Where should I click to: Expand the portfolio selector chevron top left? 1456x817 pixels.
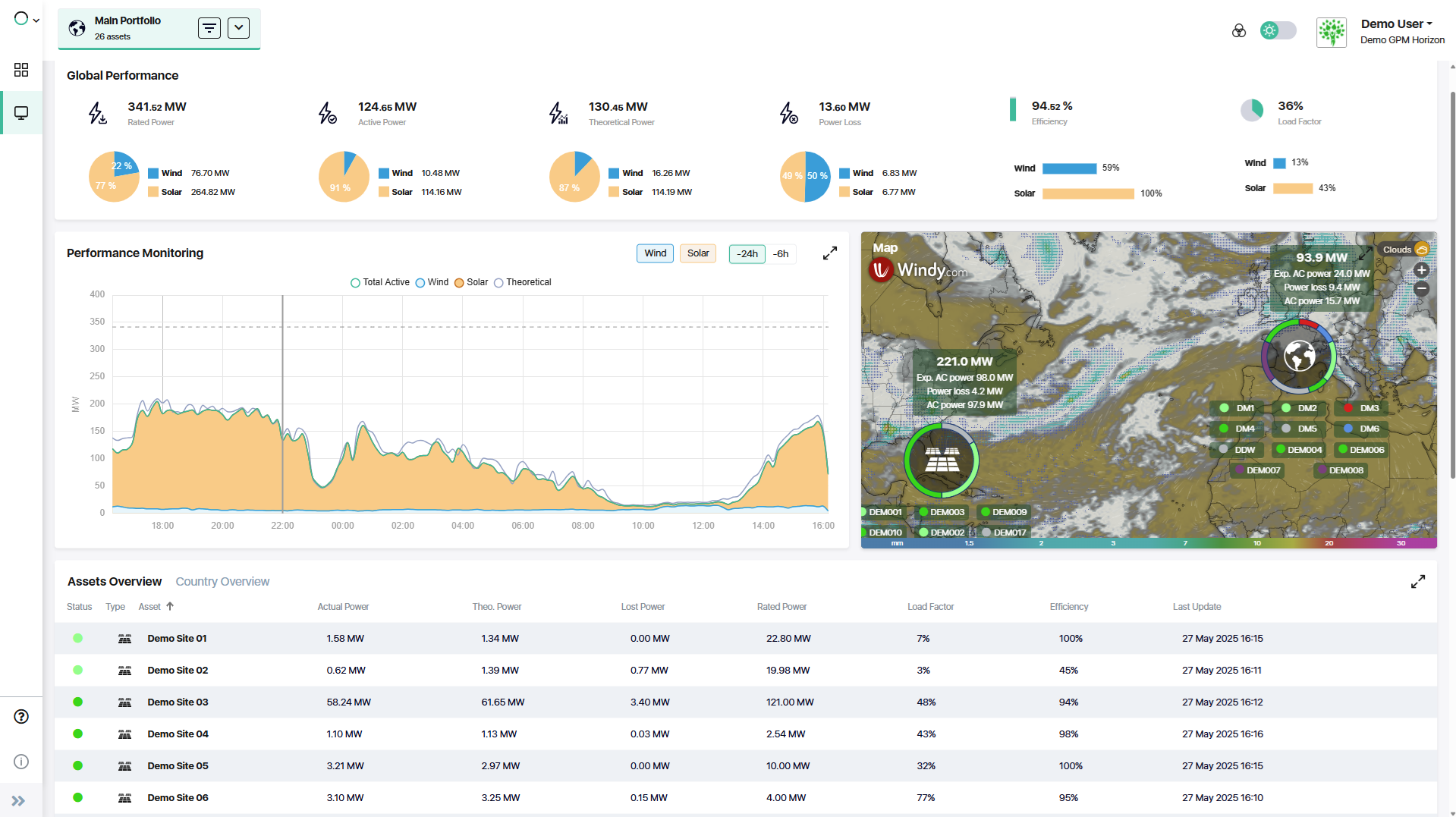click(34, 20)
